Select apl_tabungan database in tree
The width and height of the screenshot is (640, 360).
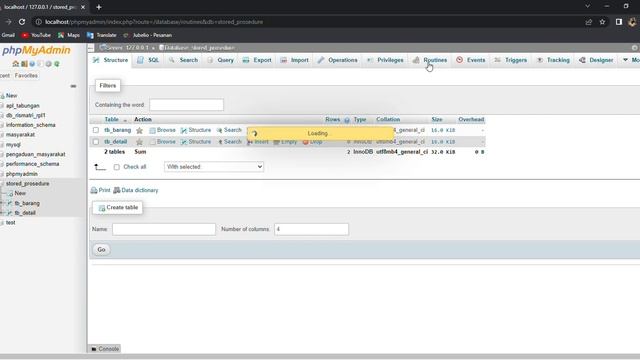point(23,106)
